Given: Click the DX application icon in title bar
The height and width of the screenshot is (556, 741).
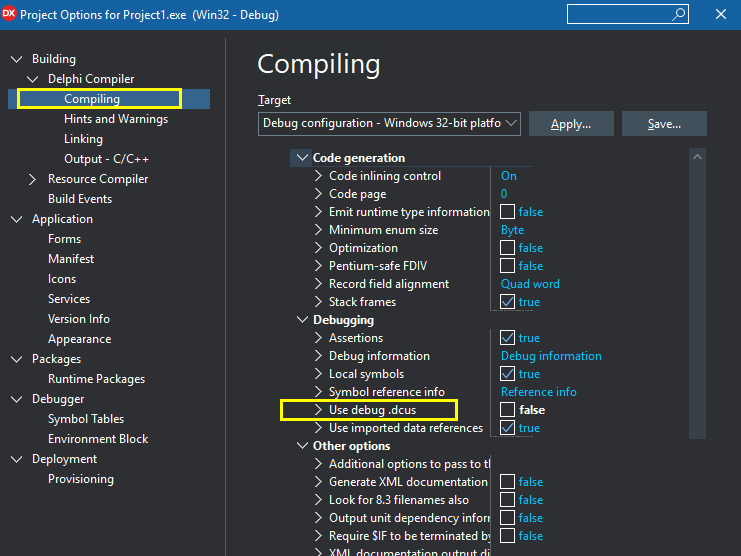Looking at the screenshot, I should click(x=11, y=15).
